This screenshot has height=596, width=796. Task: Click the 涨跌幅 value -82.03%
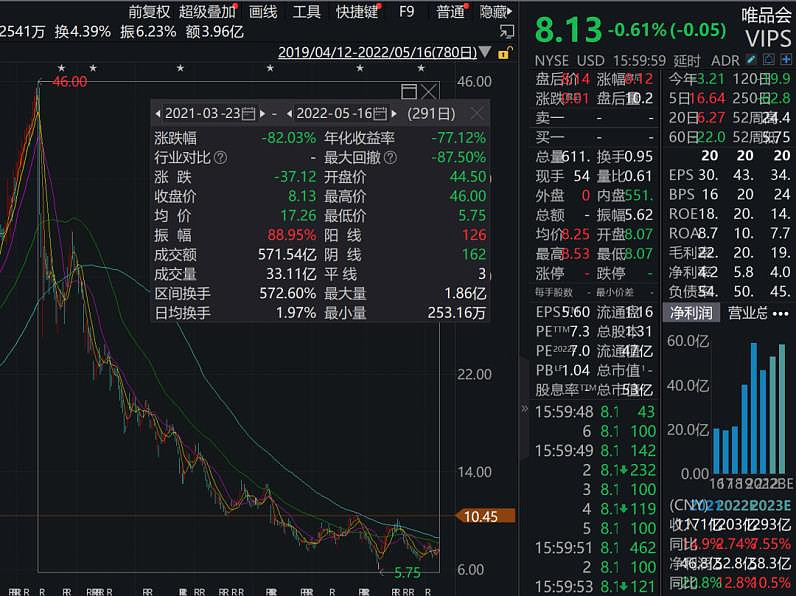289,138
